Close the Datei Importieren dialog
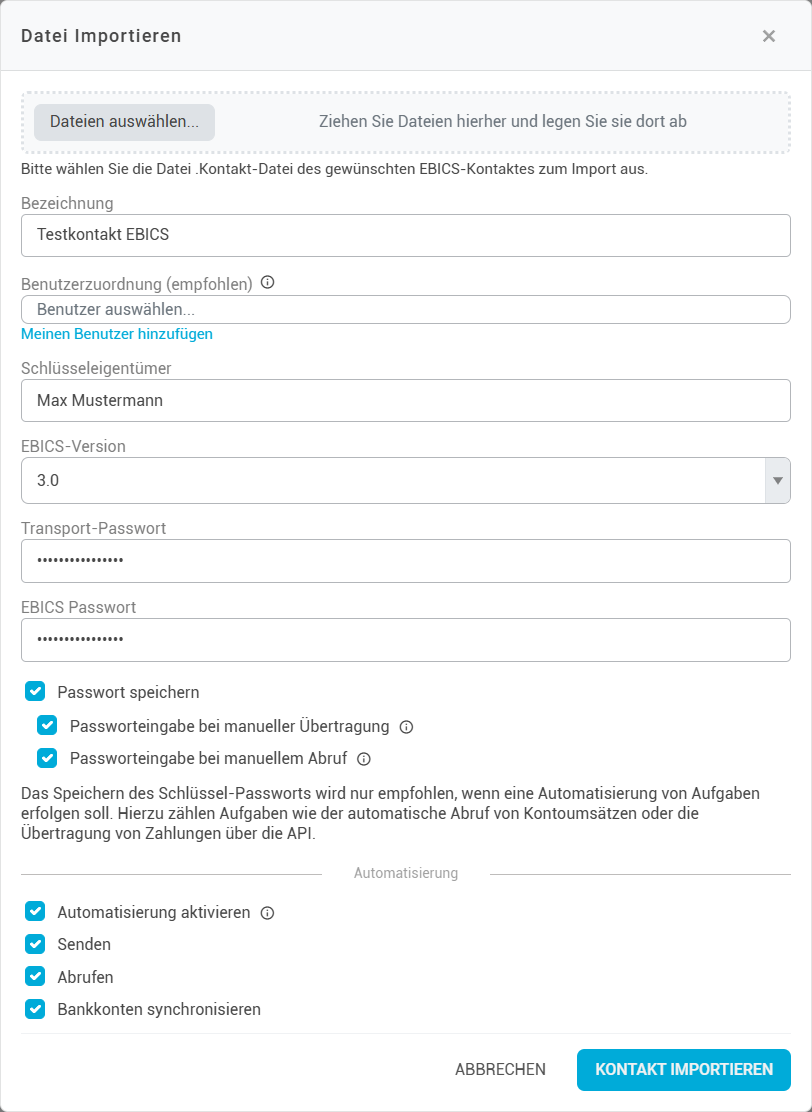Image resolution: width=812 pixels, height=1112 pixels. (769, 36)
